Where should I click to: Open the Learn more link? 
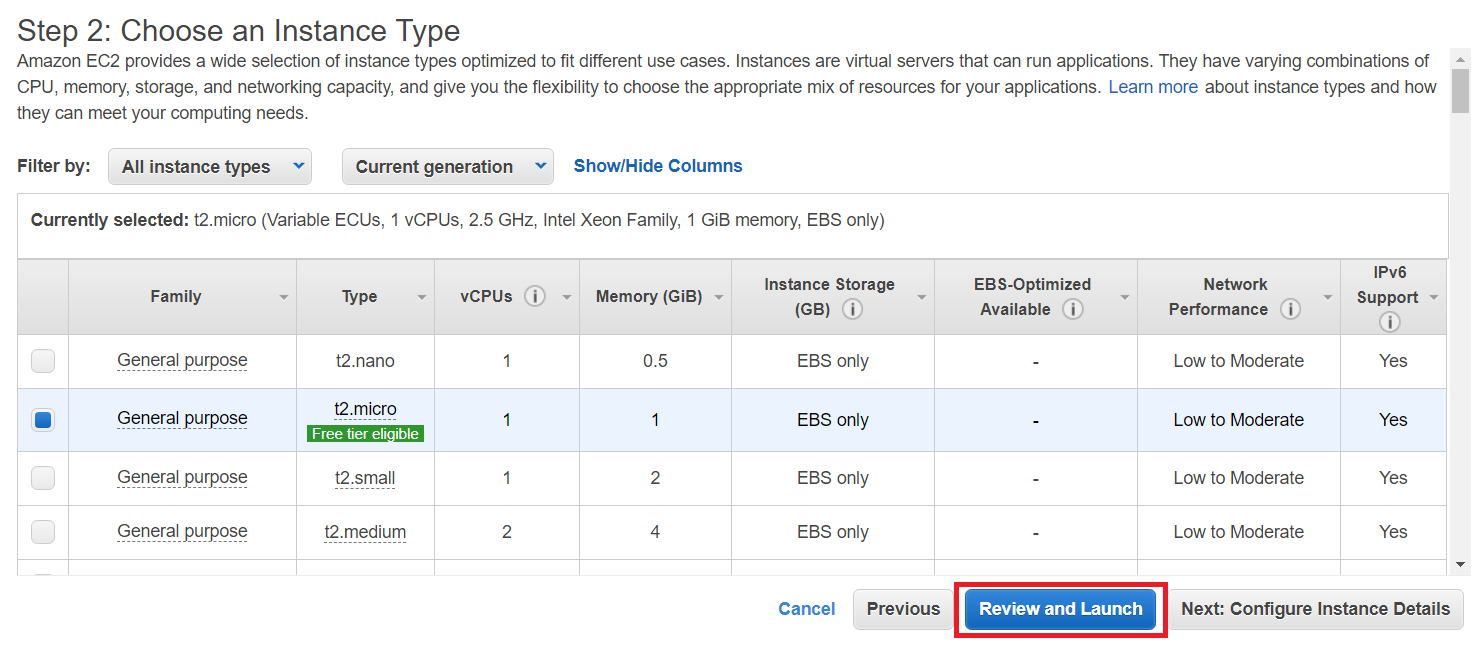coord(1153,87)
